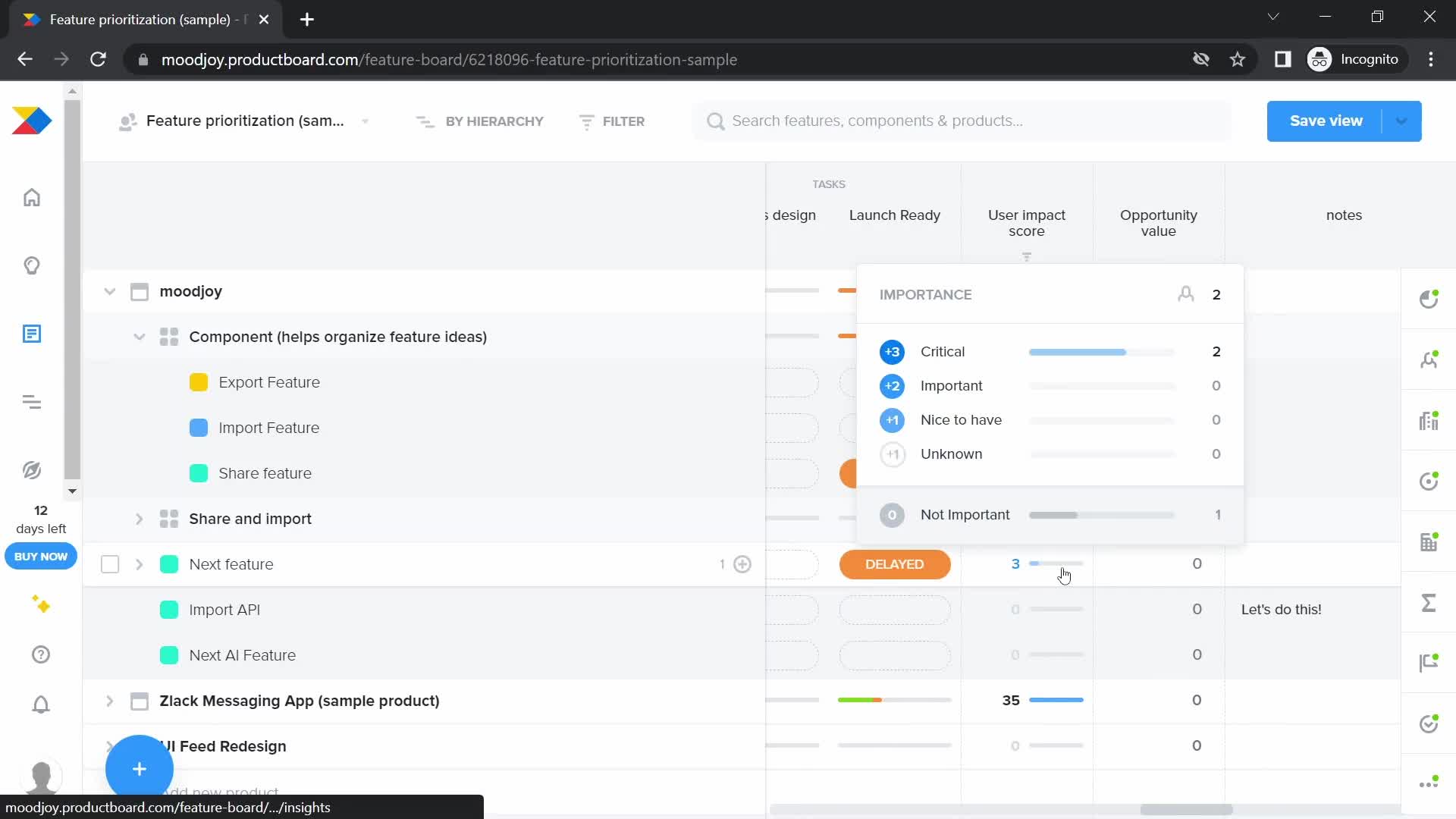Open the Next AI Feature row
The height and width of the screenshot is (819, 1456).
point(243,655)
